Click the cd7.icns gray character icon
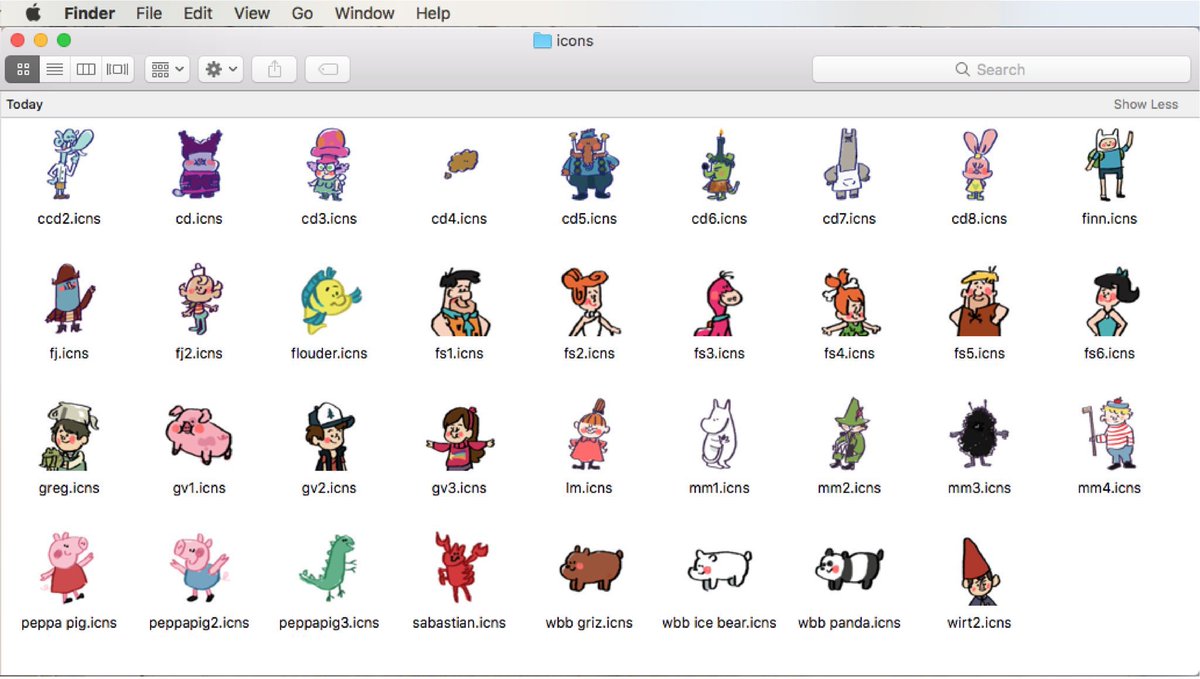This screenshot has width=1200, height=679. click(x=849, y=165)
